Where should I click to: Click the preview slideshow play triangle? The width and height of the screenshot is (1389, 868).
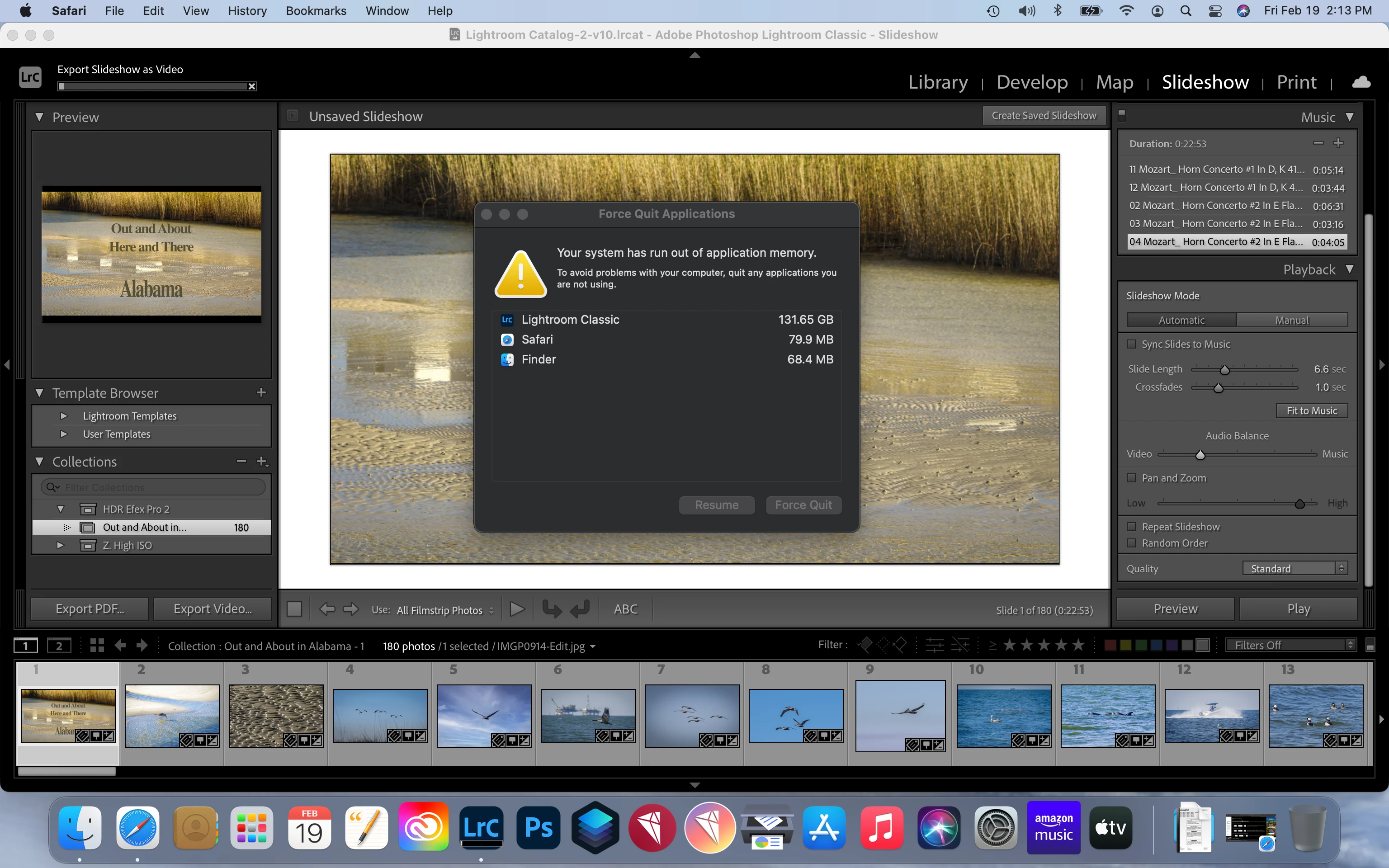coord(516,609)
